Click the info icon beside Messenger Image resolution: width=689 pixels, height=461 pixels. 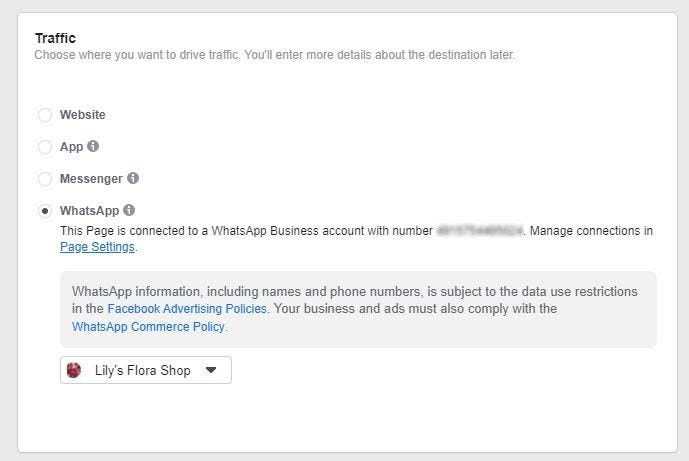tap(133, 178)
